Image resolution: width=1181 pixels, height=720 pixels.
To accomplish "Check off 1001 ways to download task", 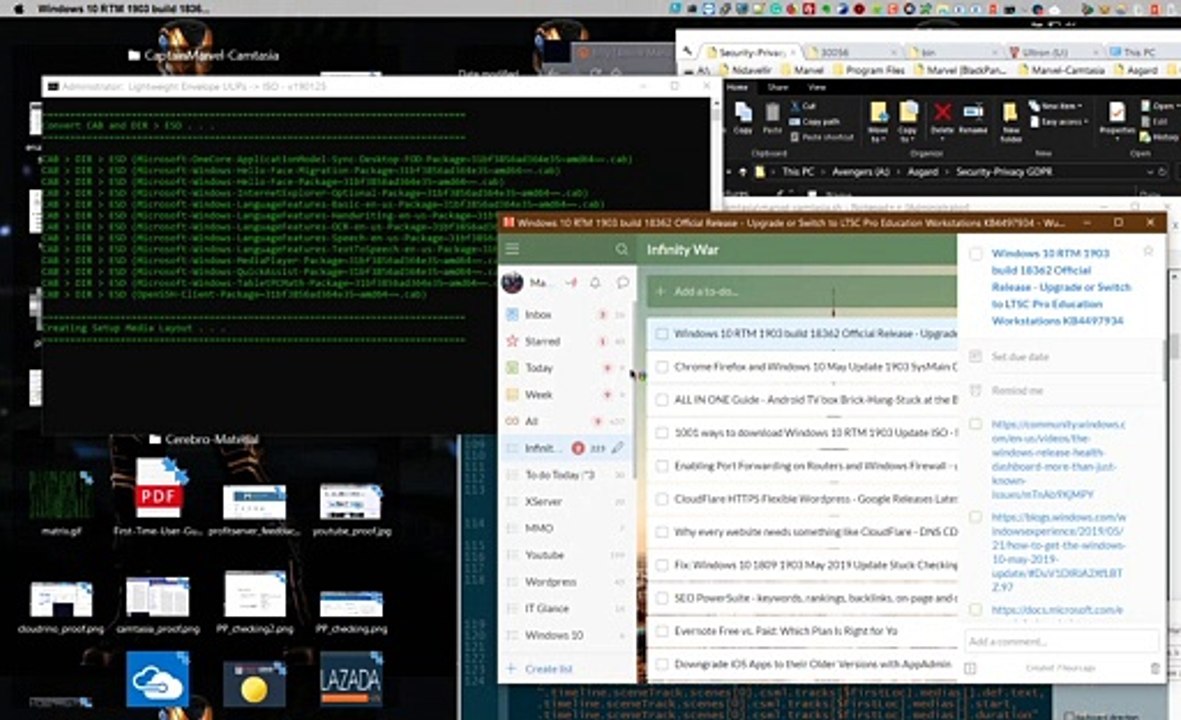I will (661, 433).
